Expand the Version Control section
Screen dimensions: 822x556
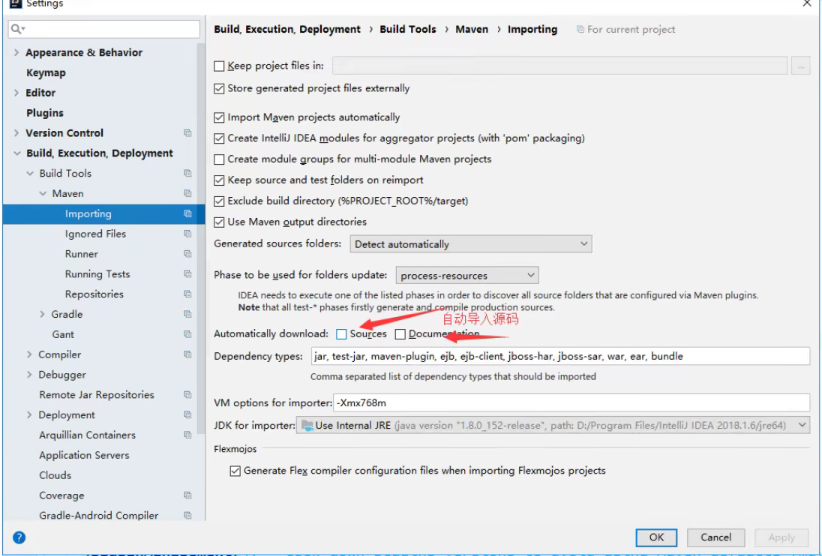click(16, 133)
